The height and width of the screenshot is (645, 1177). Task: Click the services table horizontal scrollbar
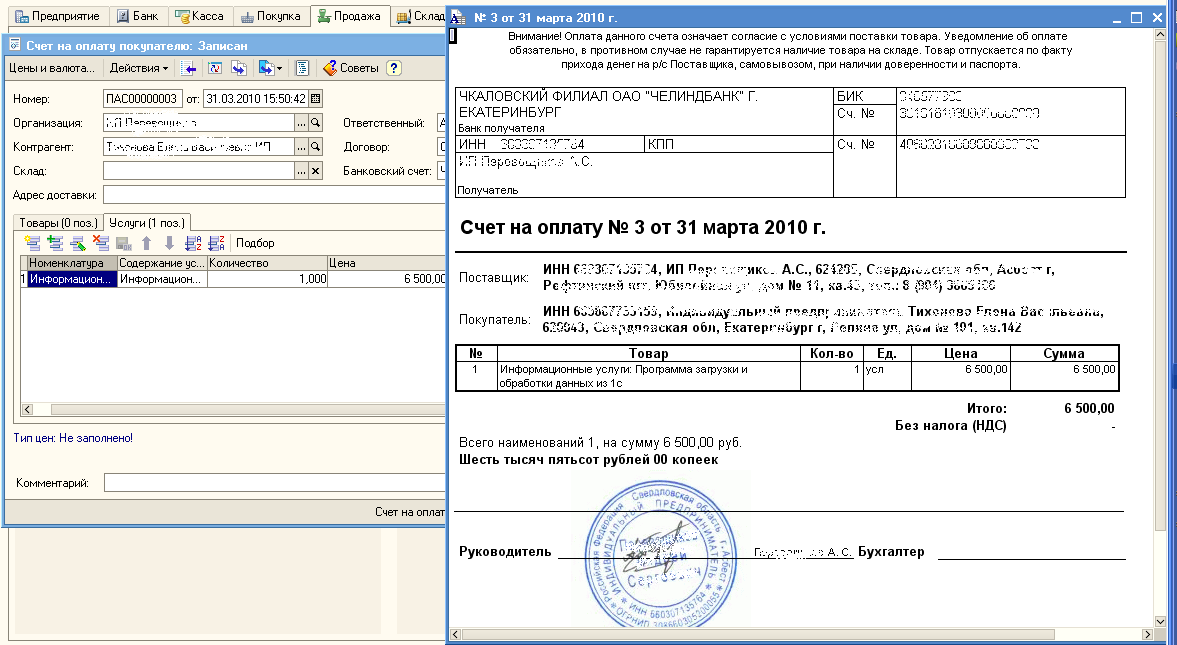click(248, 410)
